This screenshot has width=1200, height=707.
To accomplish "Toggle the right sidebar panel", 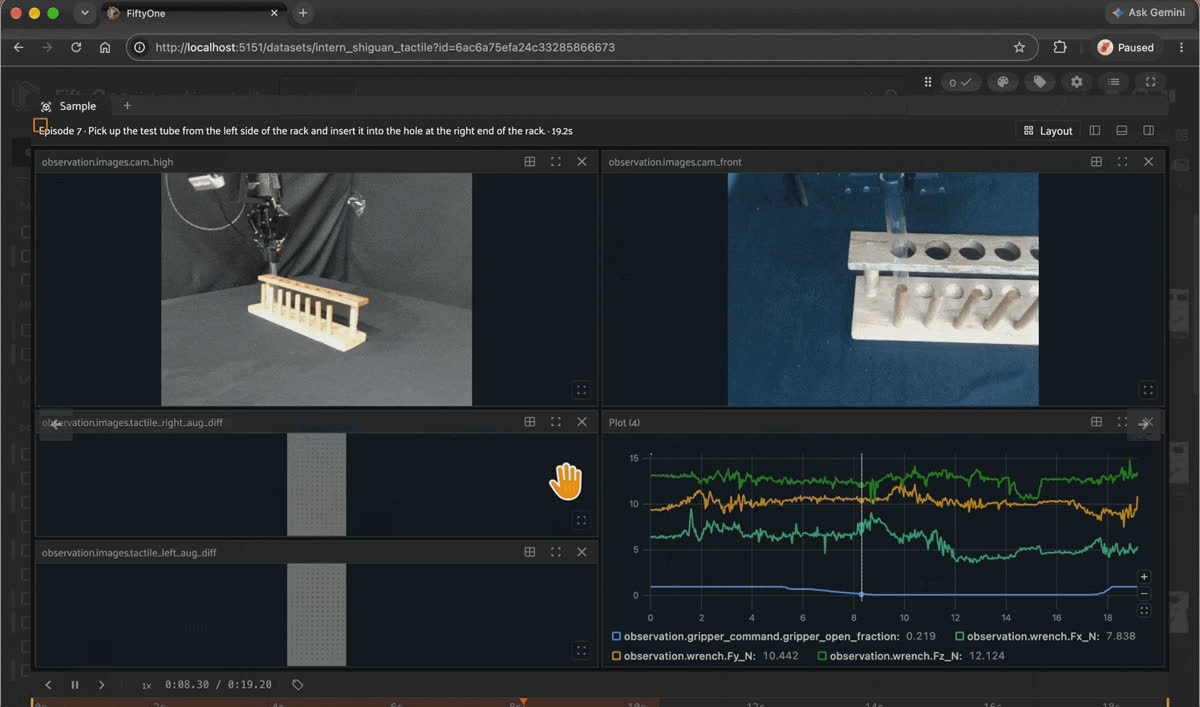I will click(x=1149, y=131).
